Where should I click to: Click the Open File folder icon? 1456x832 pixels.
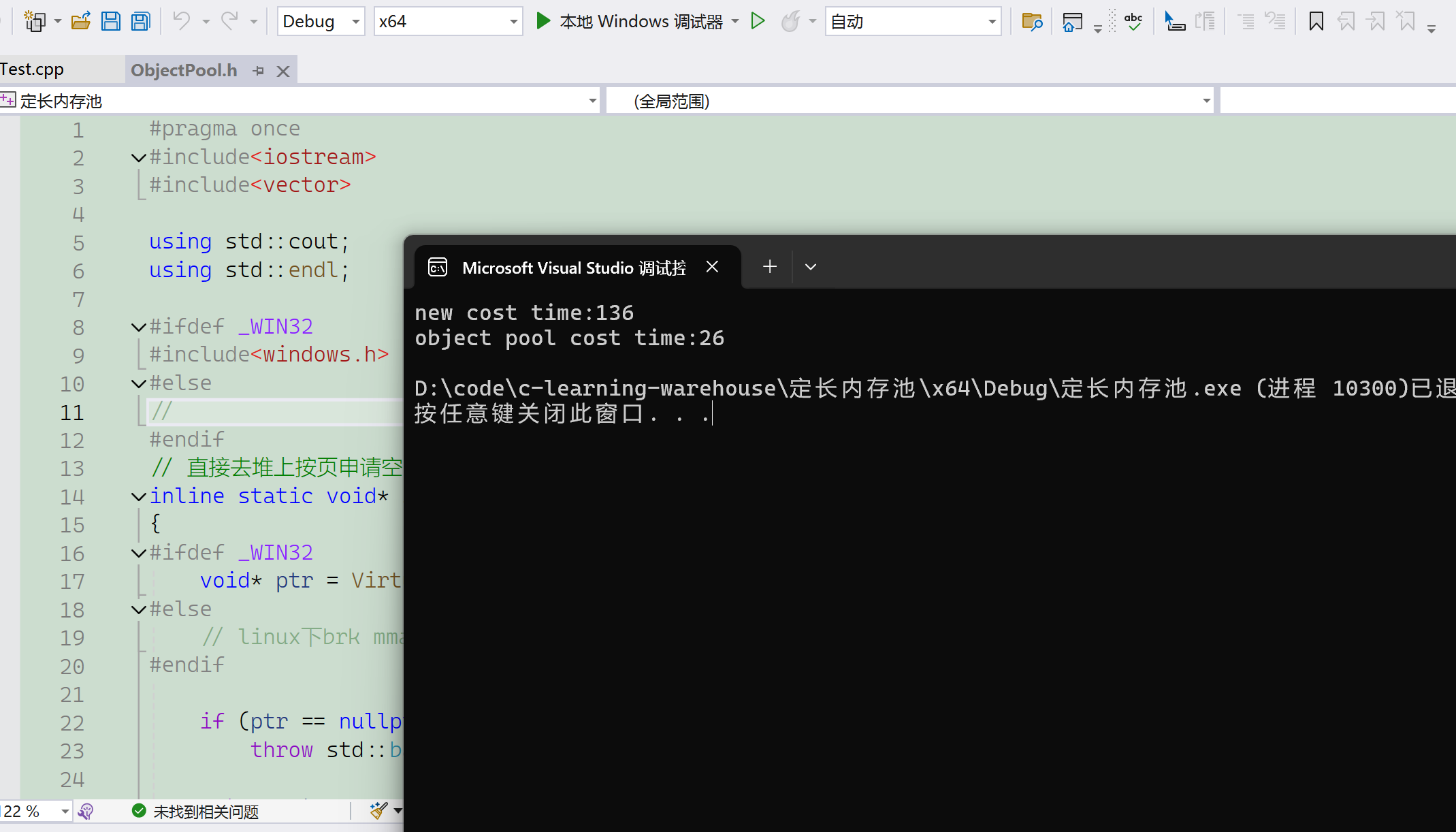(x=80, y=22)
